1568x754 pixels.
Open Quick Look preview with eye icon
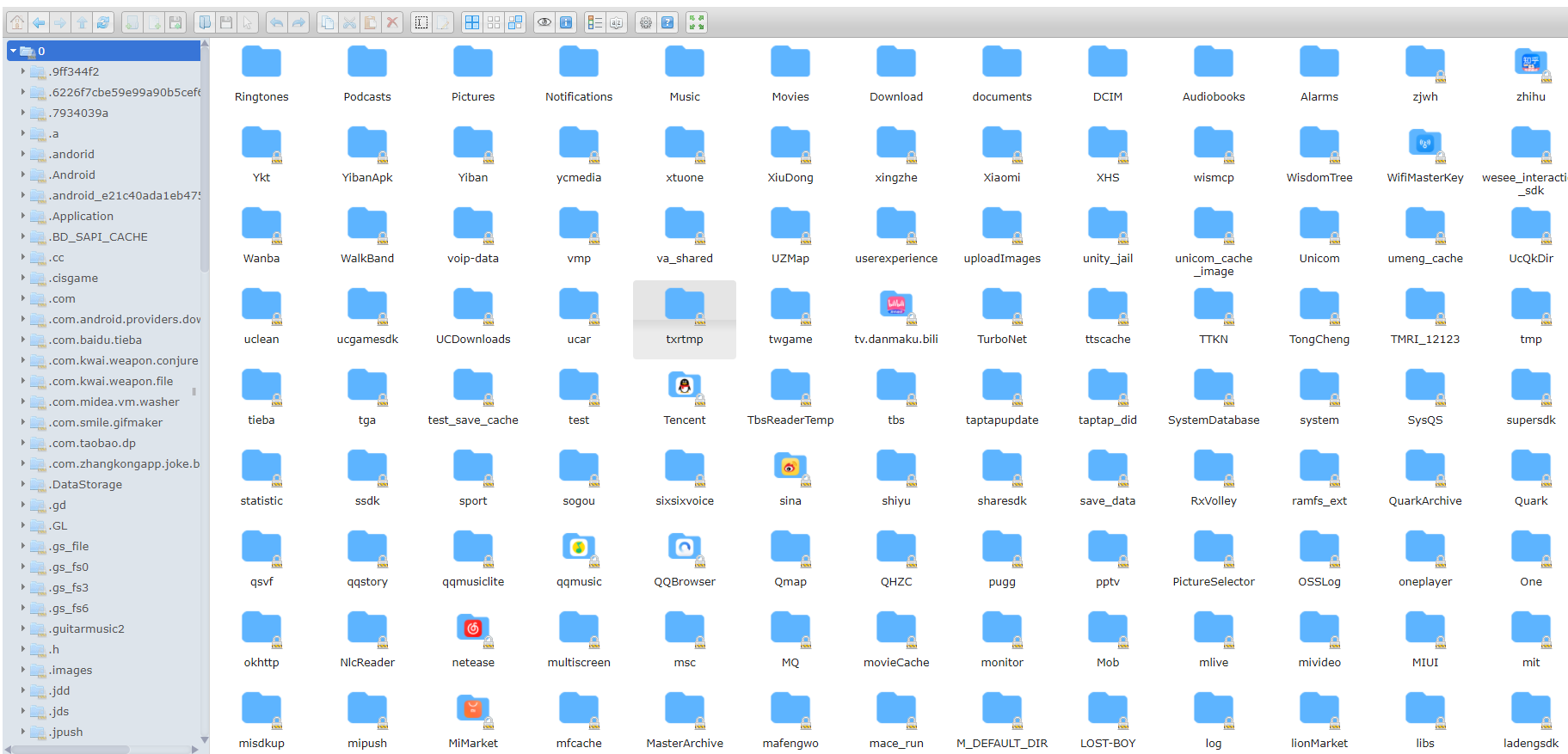(x=544, y=22)
